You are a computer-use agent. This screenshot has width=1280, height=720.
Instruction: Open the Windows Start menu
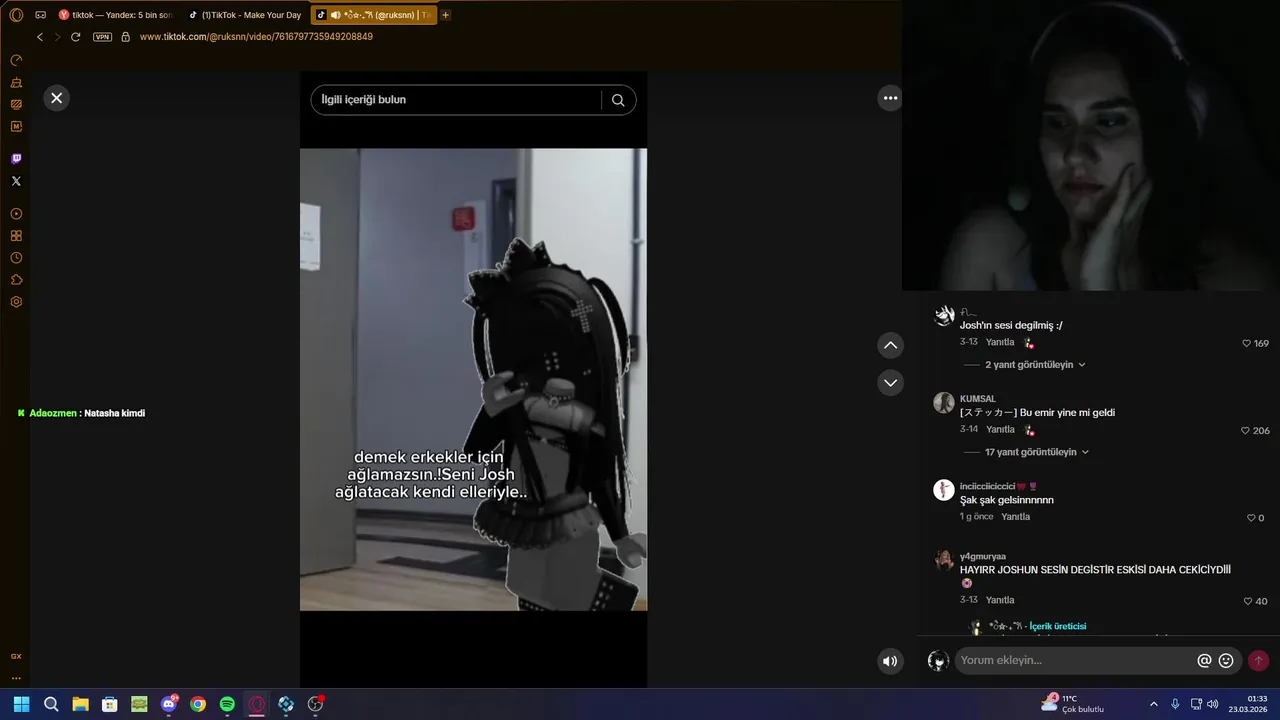point(21,704)
